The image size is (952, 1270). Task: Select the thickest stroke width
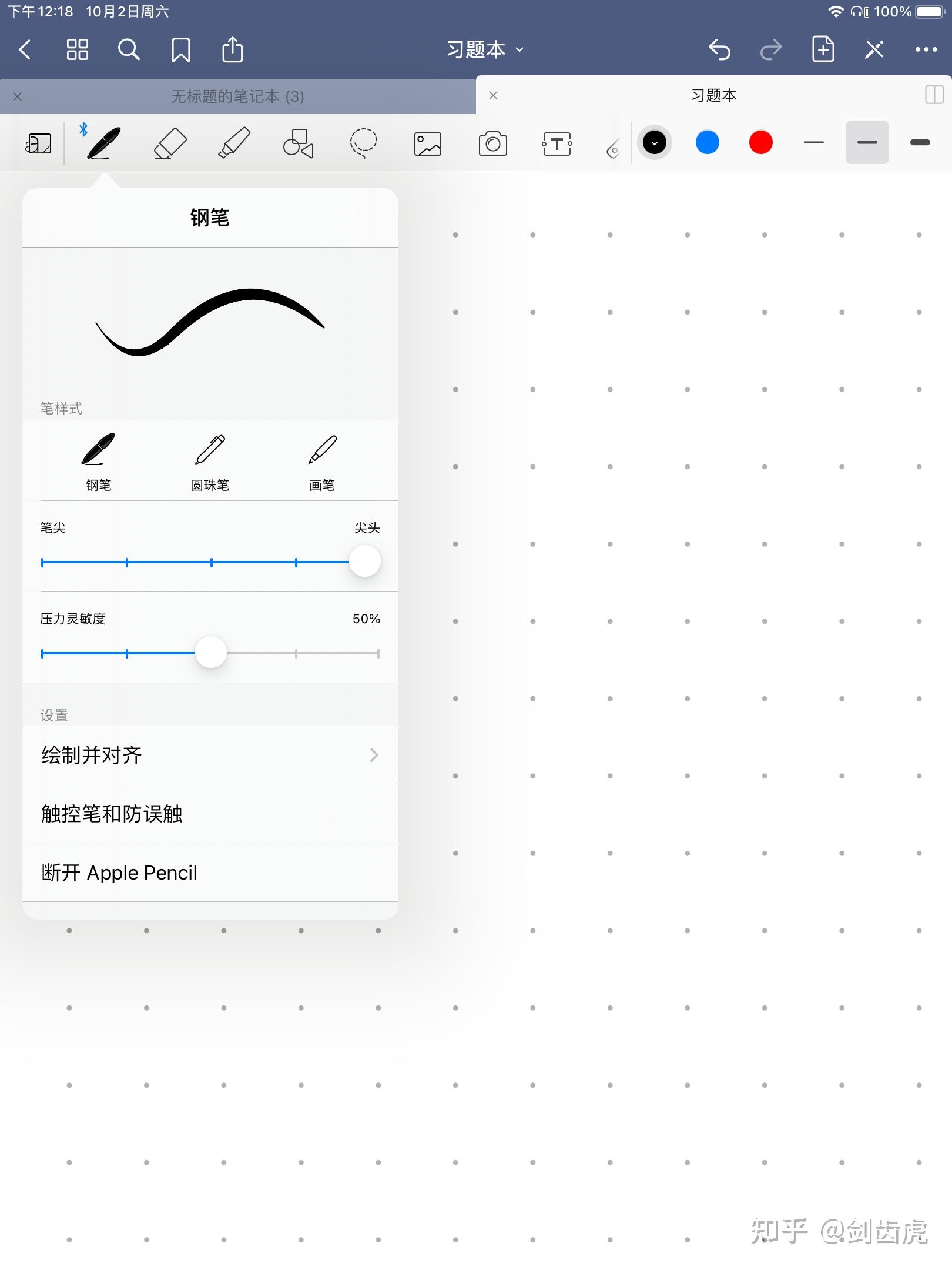pyautogui.click(x=920, y=143)
